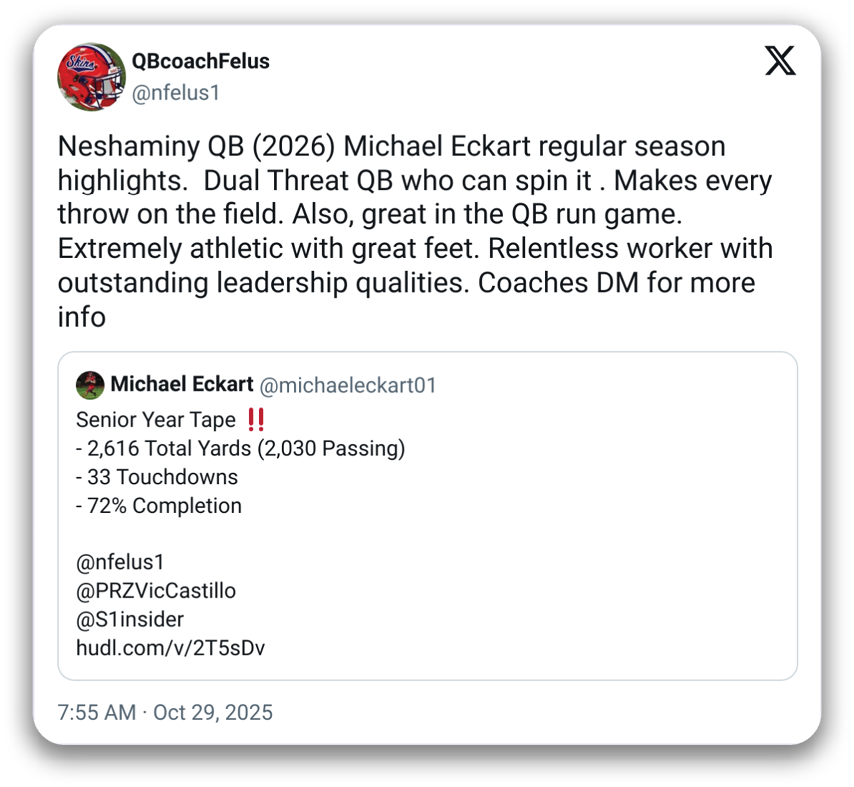Open the @PRZVicCastillo mention

click(x=156, y=591)
